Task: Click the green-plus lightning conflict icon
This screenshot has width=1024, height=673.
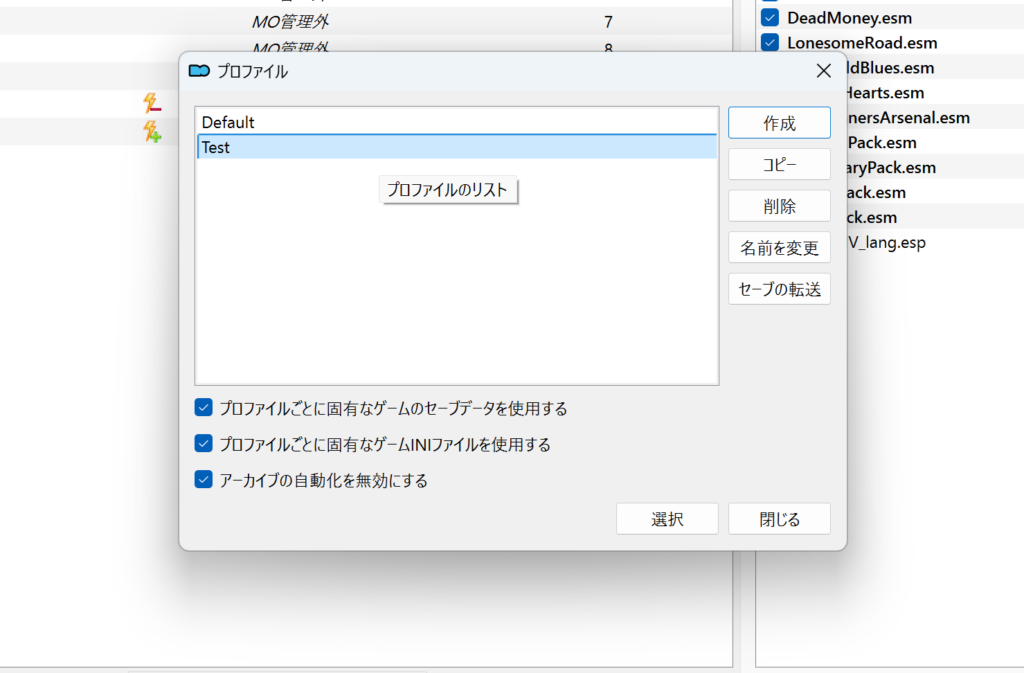Action: point(152,131)
